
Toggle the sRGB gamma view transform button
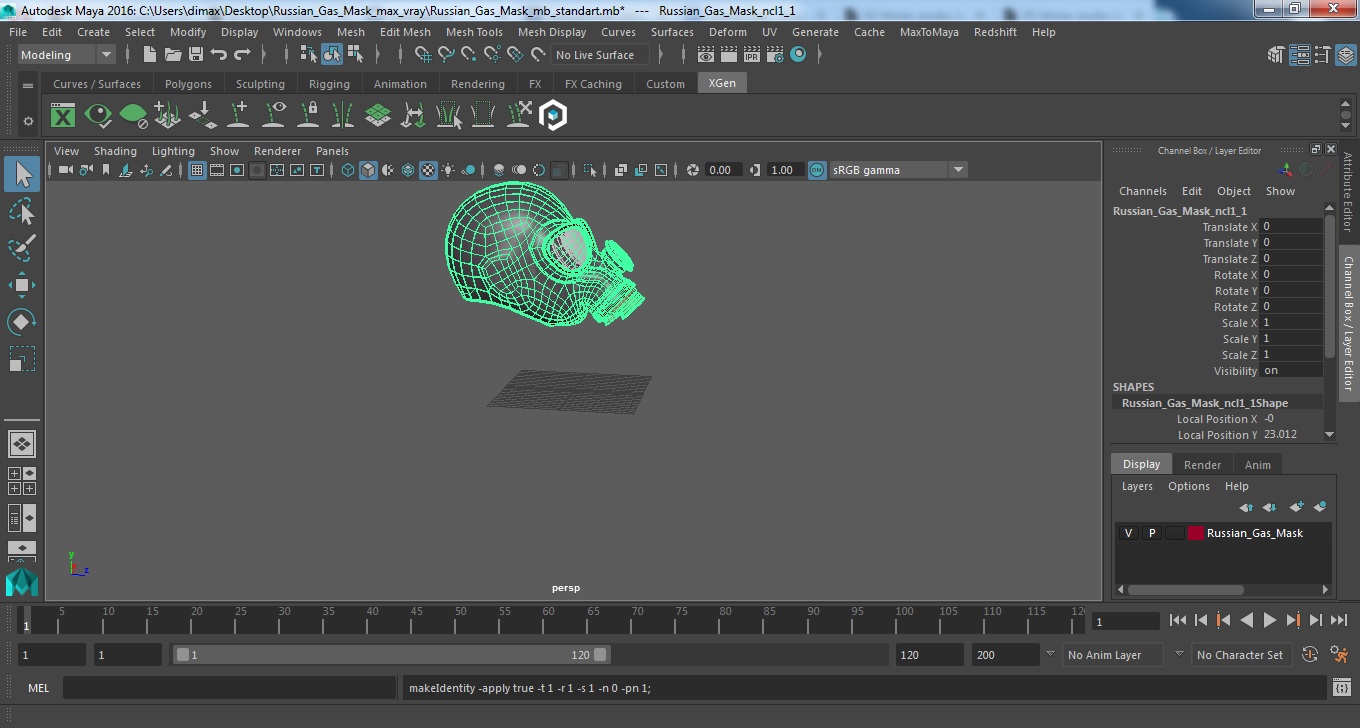(817, 170)
